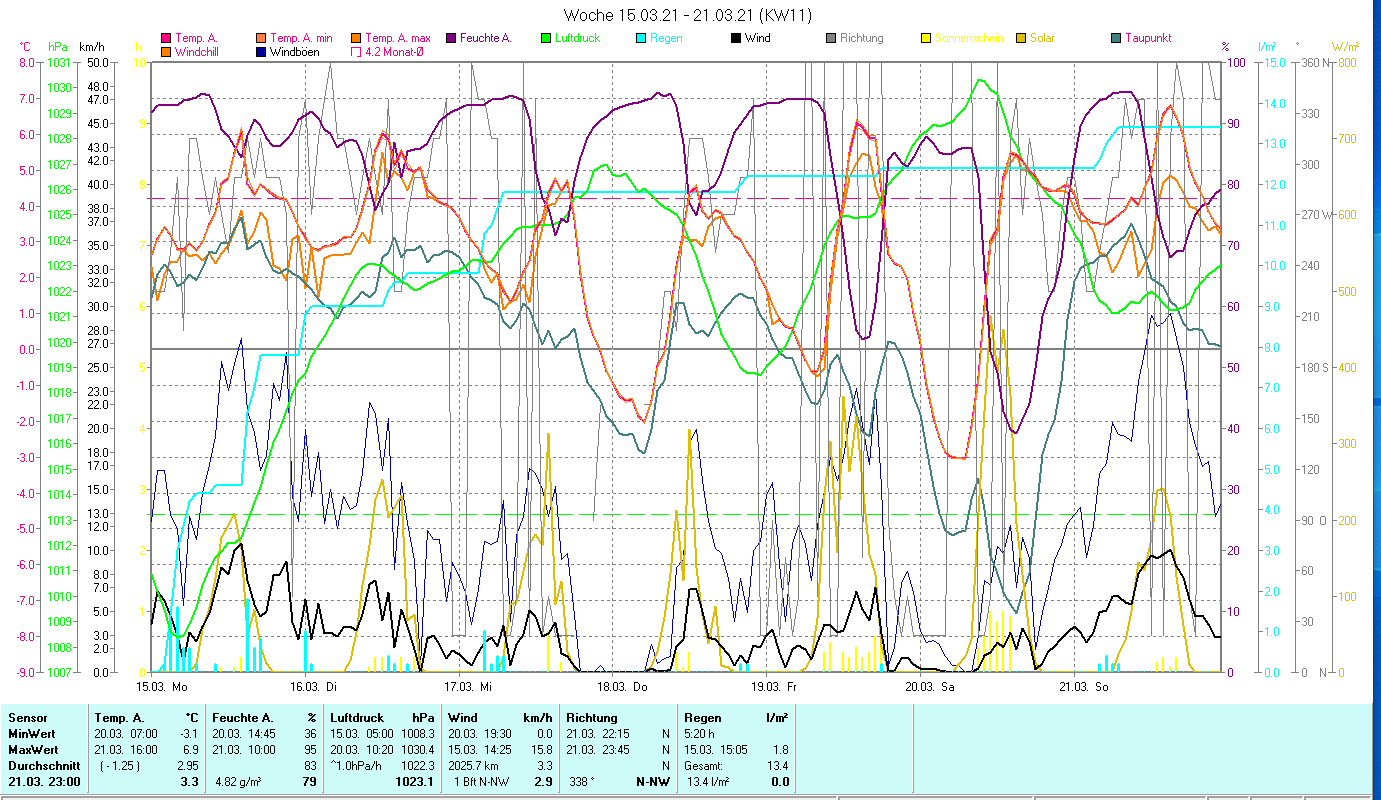Click the 21.03. 23:00 timestamp row label
The height and width of the screenshot is (800, 1381).
tap(44, 782)
